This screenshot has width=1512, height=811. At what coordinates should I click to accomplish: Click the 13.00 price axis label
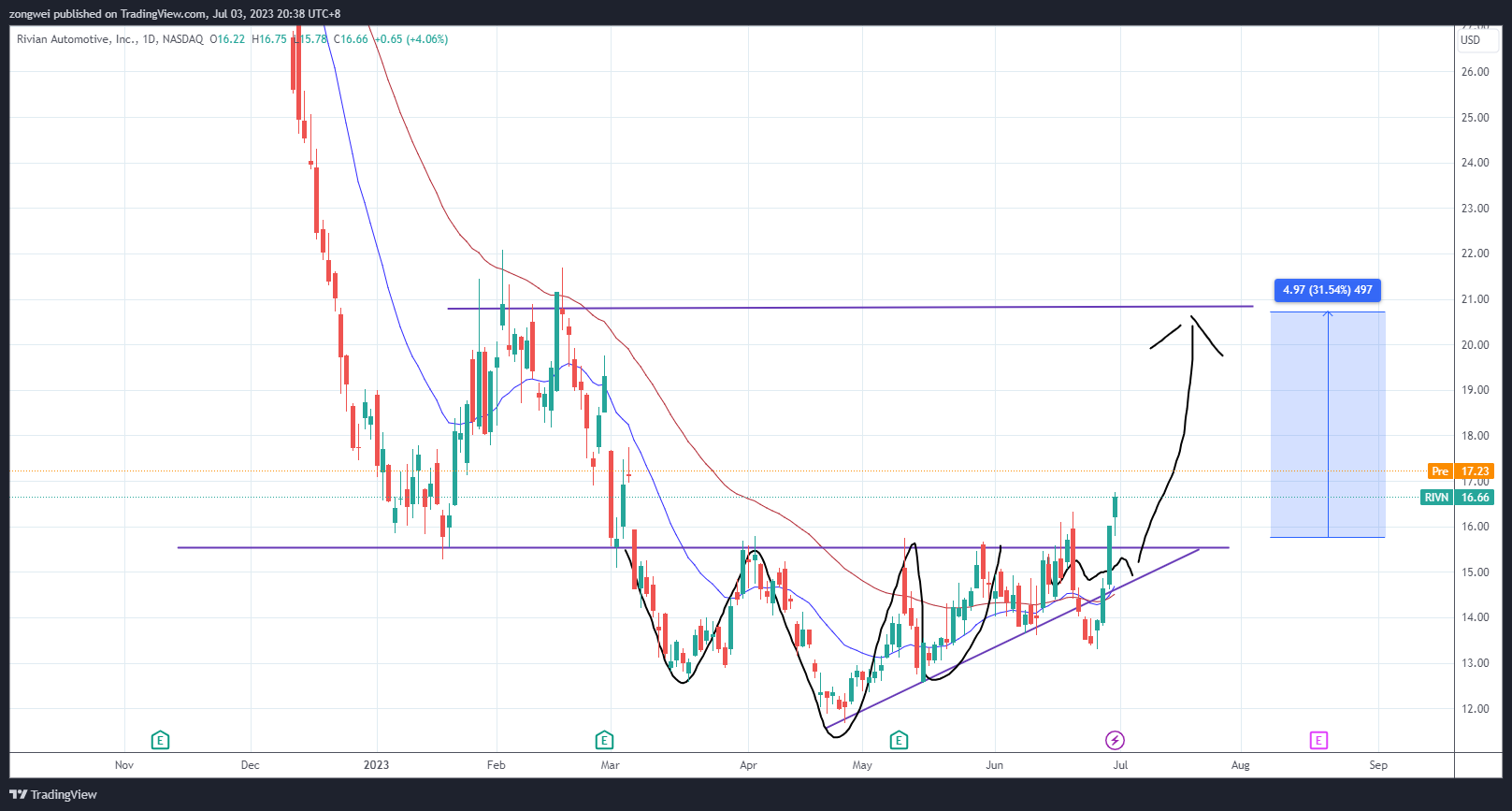pos(1475,663)
